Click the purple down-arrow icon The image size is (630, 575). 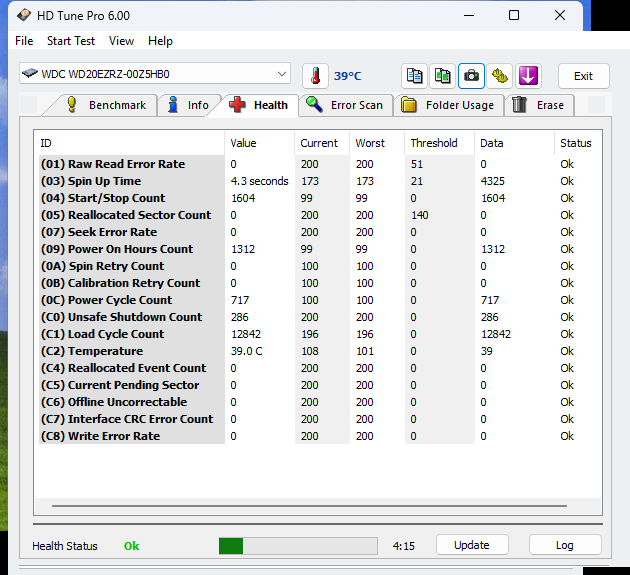528,76
